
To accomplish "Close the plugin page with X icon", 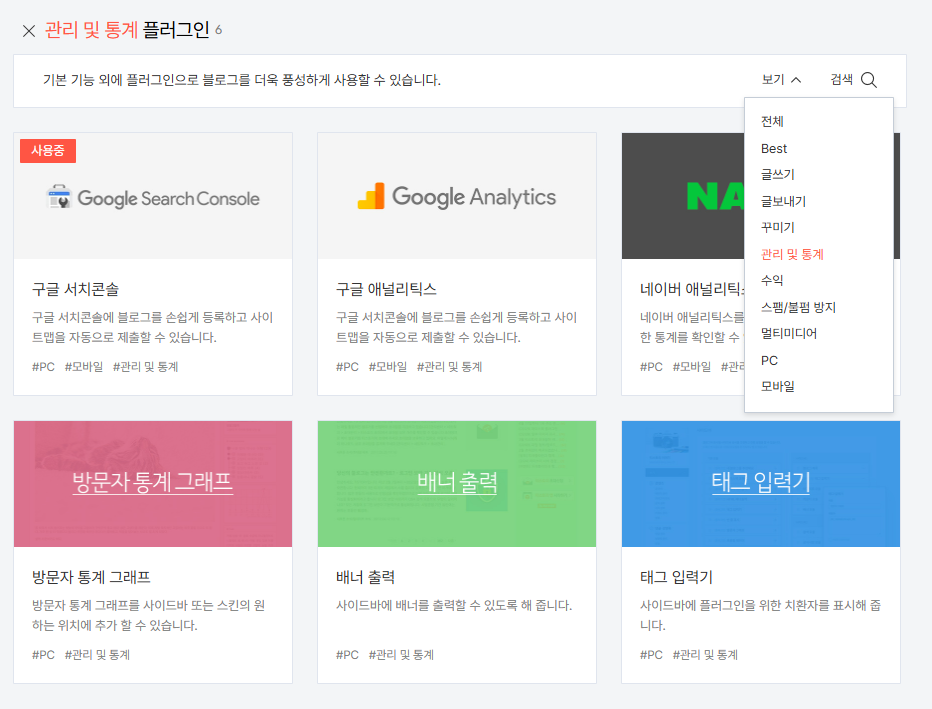I will pyautogui.click(x=29, y=31).
